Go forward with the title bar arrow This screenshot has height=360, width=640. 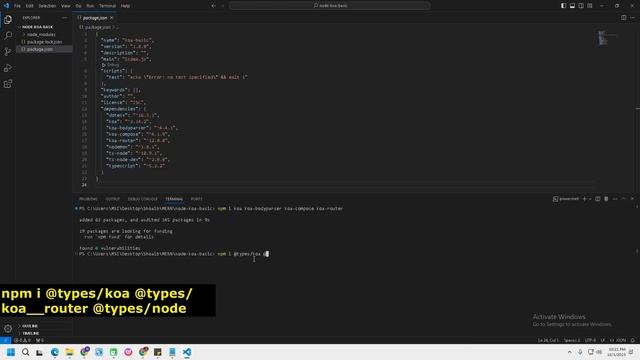[x=222, y=6]
